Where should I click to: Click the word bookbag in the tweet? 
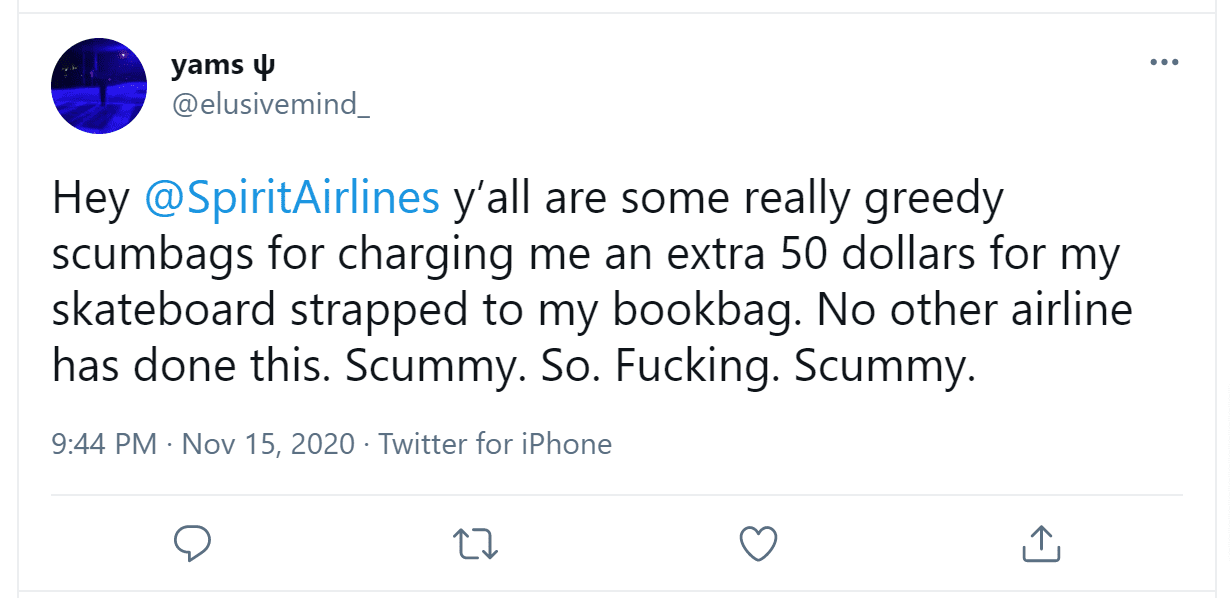(704, 311)
